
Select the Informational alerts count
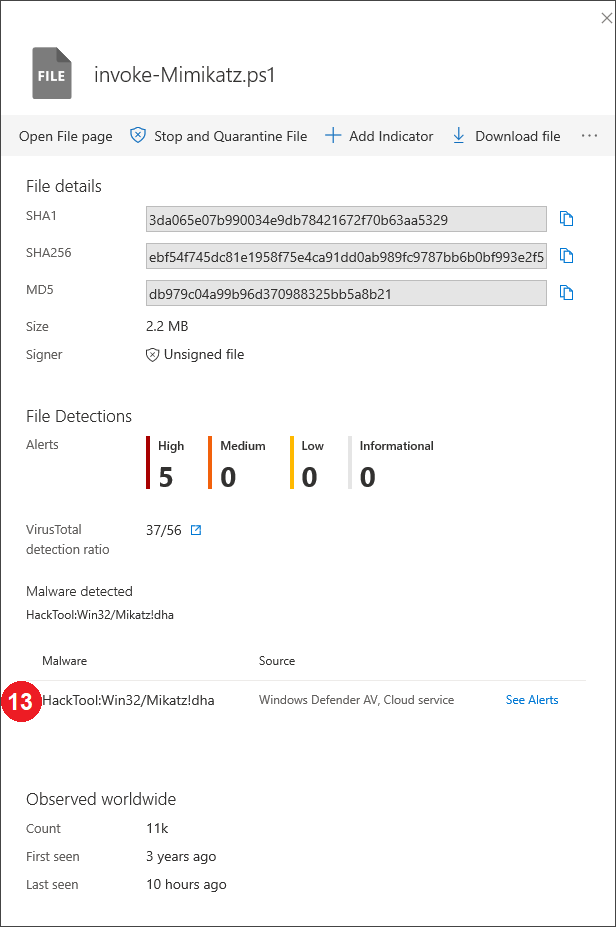[x=368, y=477]
